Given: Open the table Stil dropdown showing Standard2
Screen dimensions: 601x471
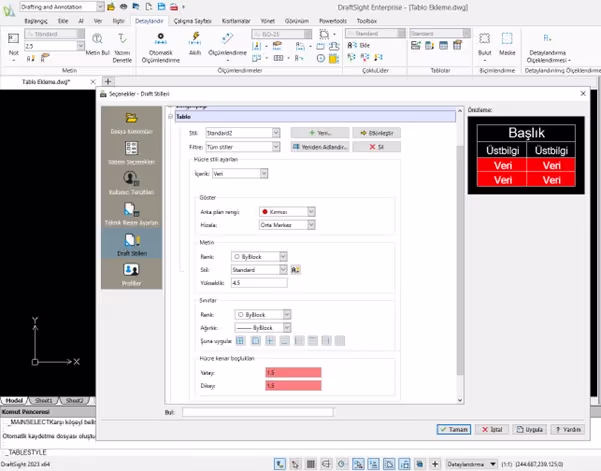Looking at the screenshot, I should pyautogui.click(x=243, y=133).
